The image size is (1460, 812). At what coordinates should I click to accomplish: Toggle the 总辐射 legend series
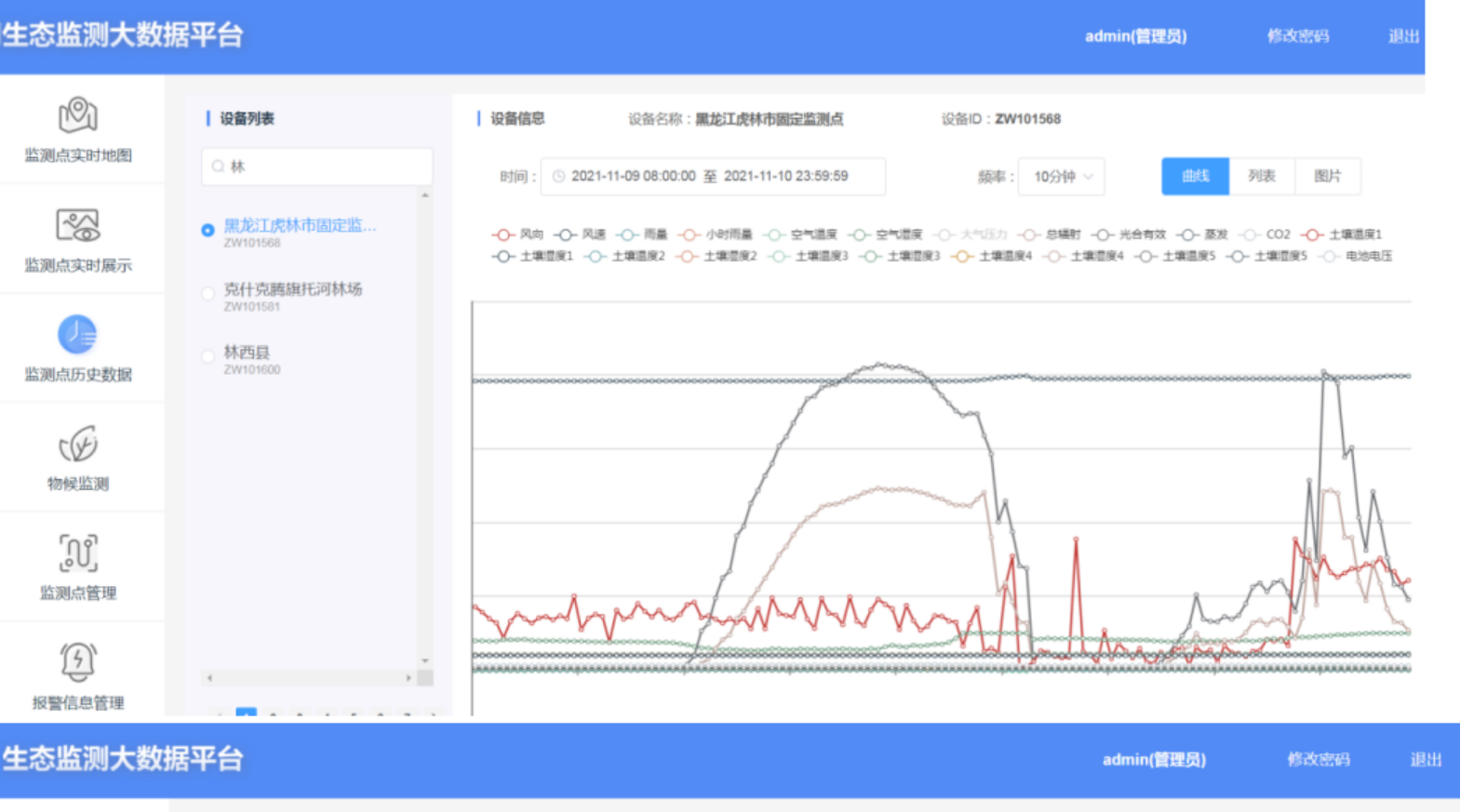(1050, 234)
